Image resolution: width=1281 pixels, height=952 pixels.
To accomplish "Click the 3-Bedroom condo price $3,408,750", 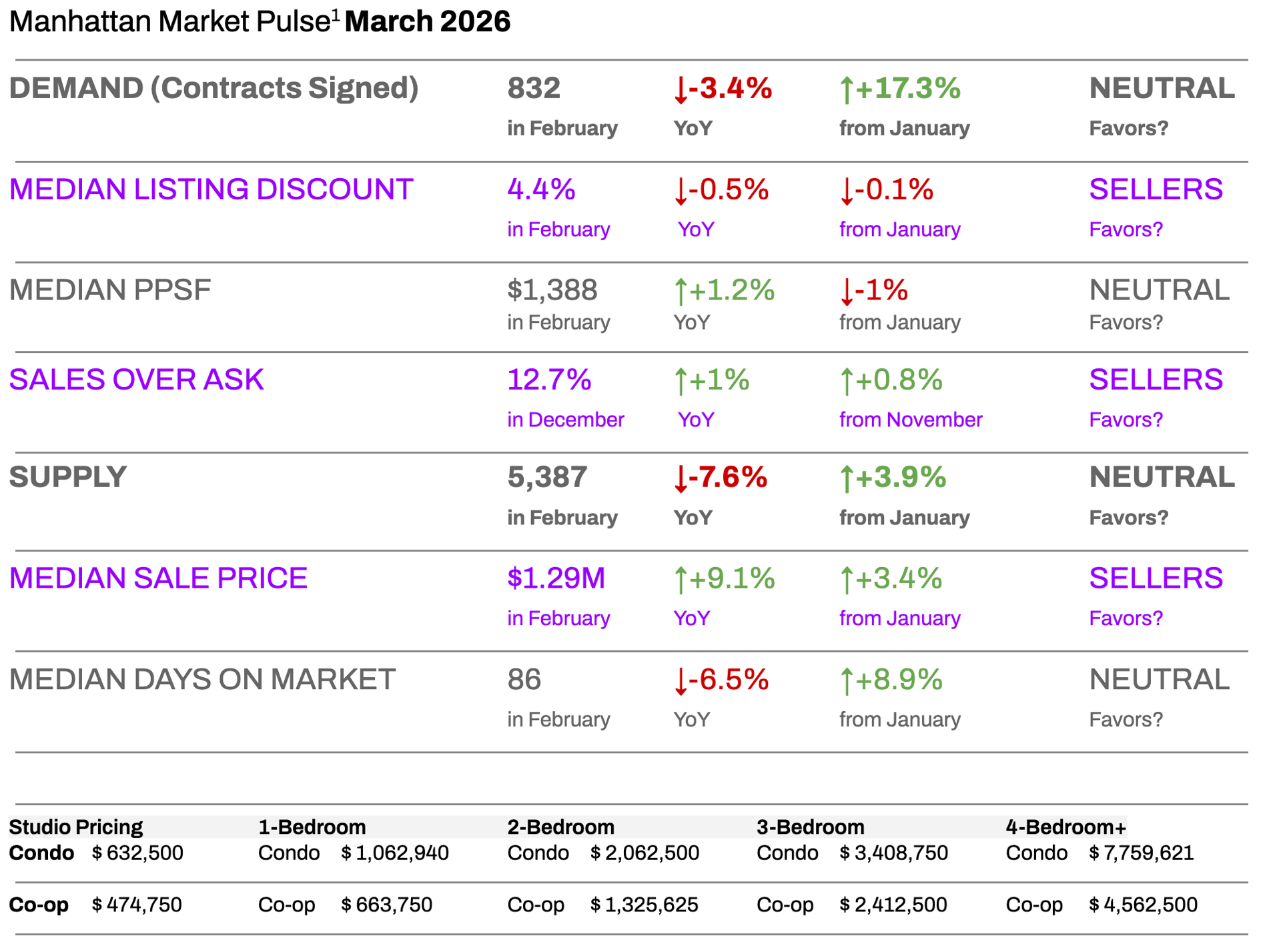I will tap(893, 853).
